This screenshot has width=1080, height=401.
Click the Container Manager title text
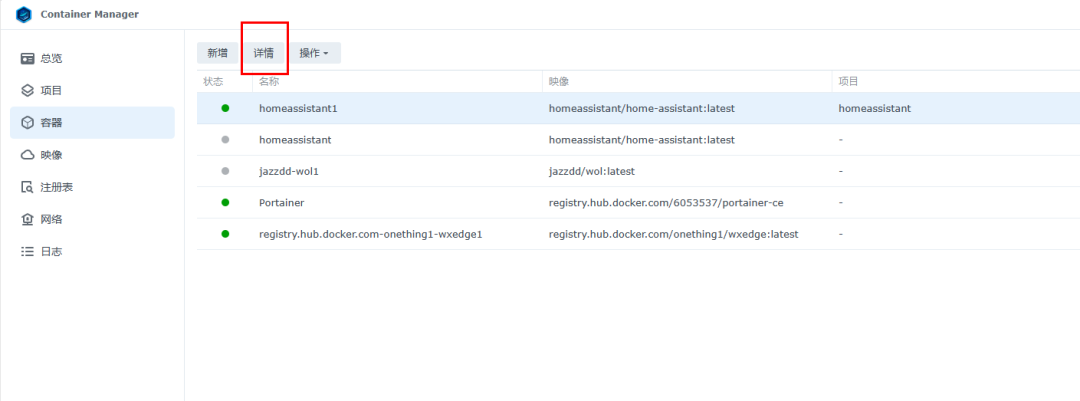(x=90, y=14)
